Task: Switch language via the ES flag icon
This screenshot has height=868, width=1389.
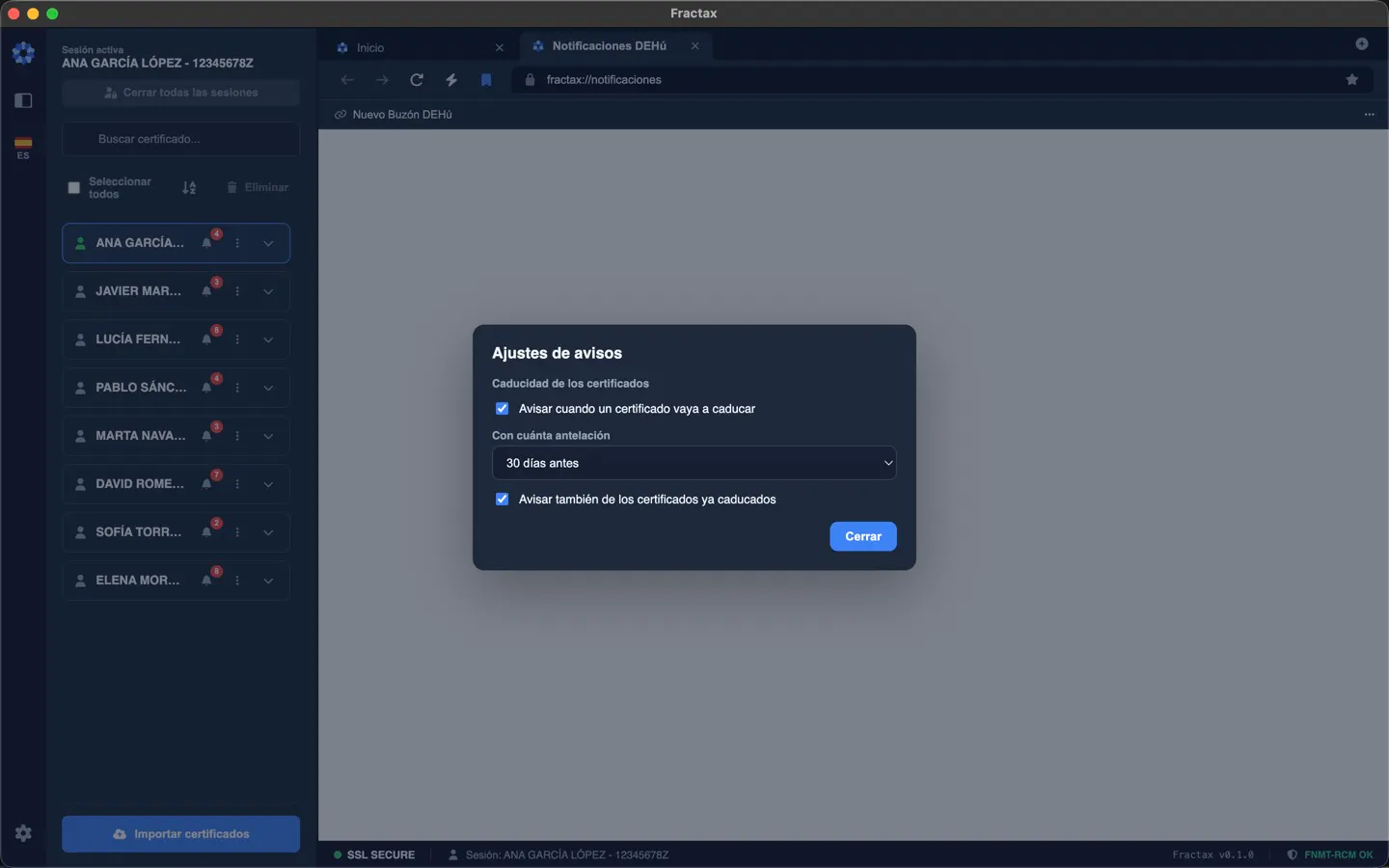Action: tap(23, 148)
